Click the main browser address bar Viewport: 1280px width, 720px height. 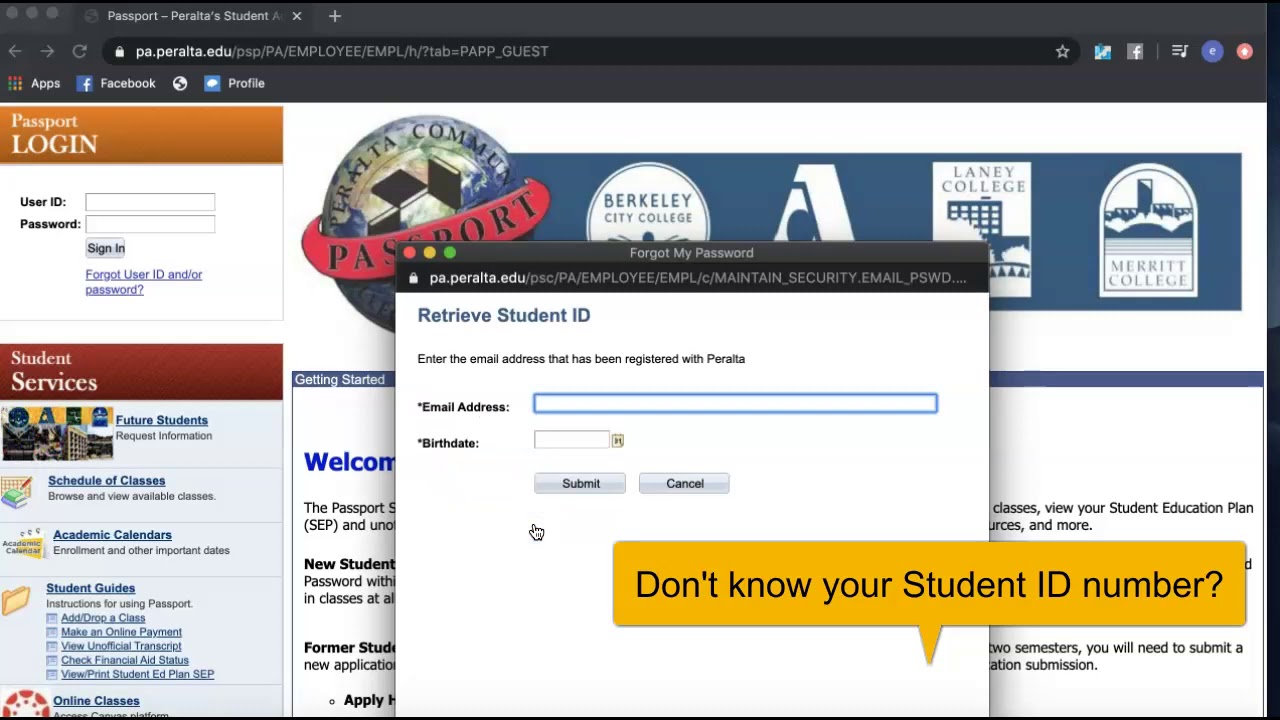[590, 51]
